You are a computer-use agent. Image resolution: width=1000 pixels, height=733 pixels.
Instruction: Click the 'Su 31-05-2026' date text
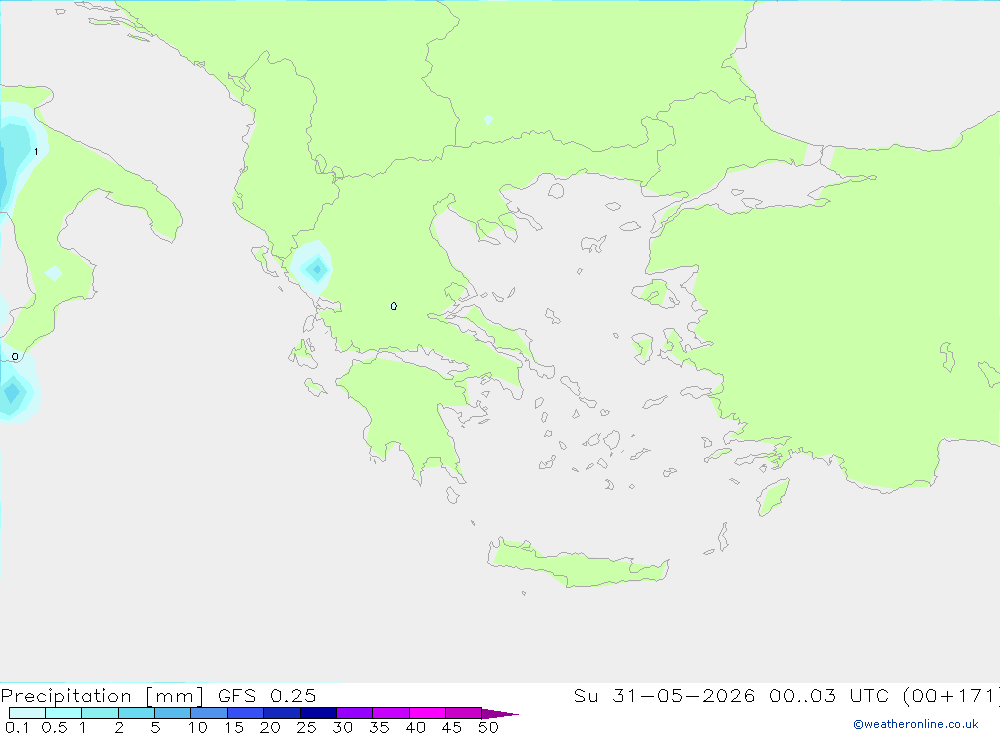tap(665, 695)
